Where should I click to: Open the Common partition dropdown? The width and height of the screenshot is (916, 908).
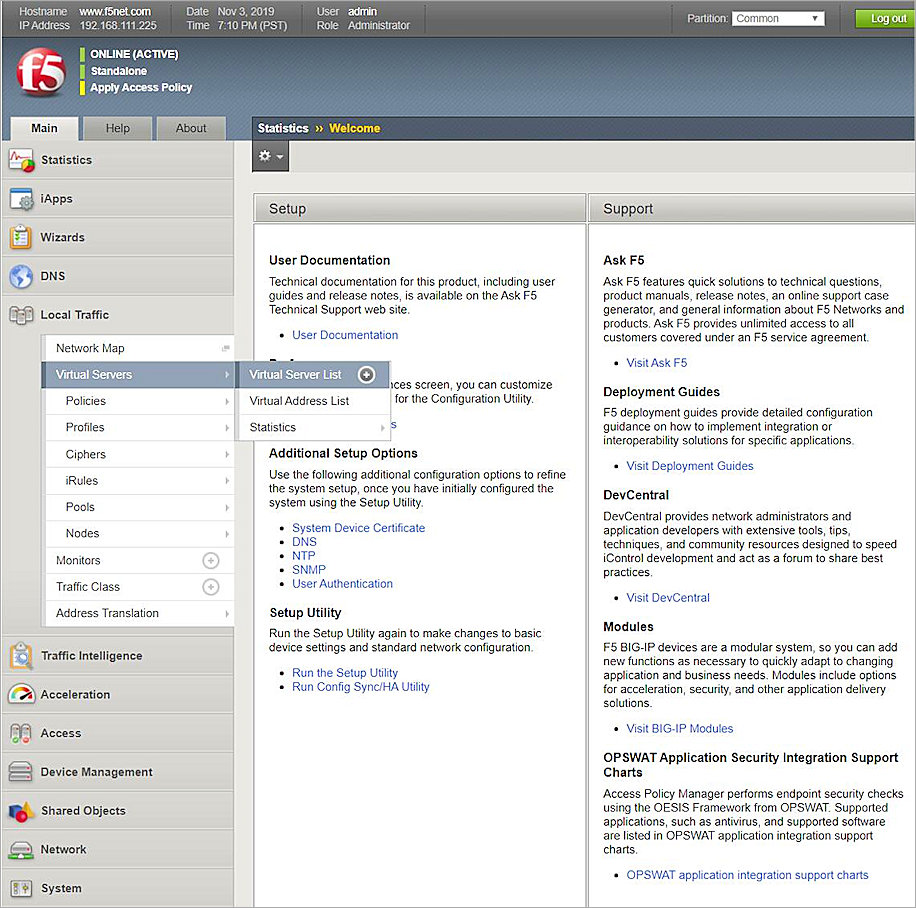pyautogui.click(x=777, y=17)
